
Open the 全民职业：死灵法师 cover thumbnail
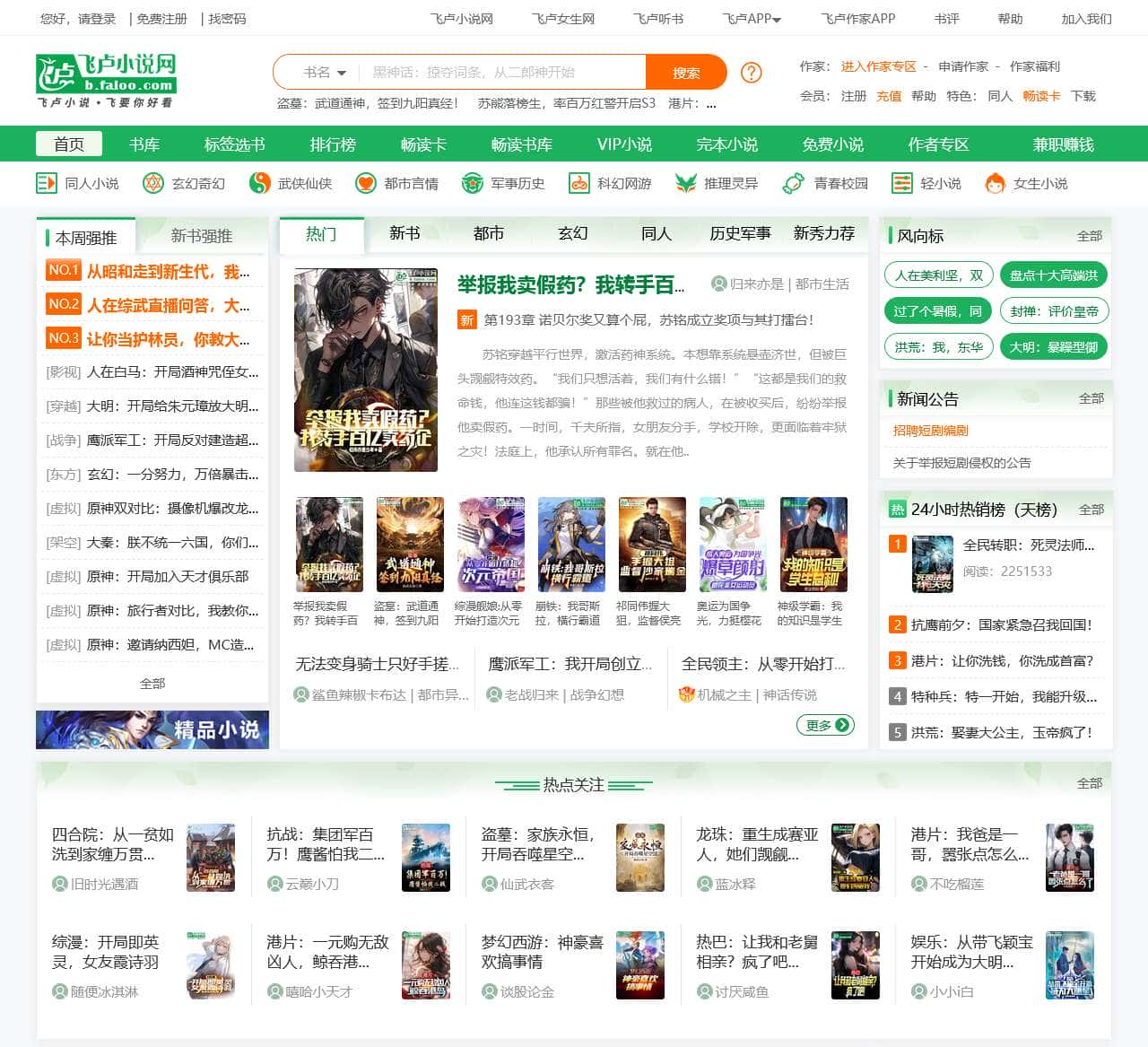[x=933, y=563]
